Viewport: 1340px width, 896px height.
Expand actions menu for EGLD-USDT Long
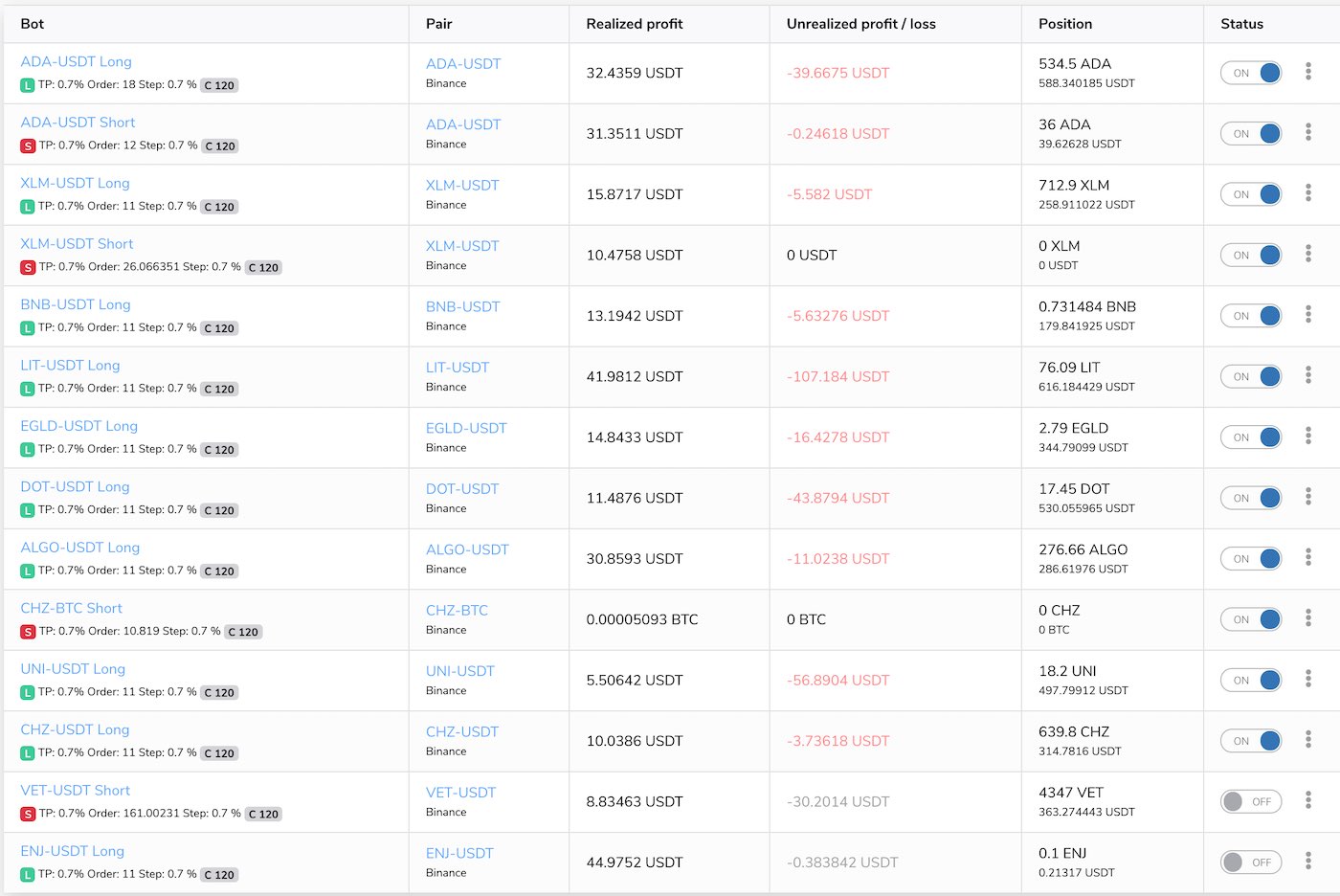coord(1307,437)
